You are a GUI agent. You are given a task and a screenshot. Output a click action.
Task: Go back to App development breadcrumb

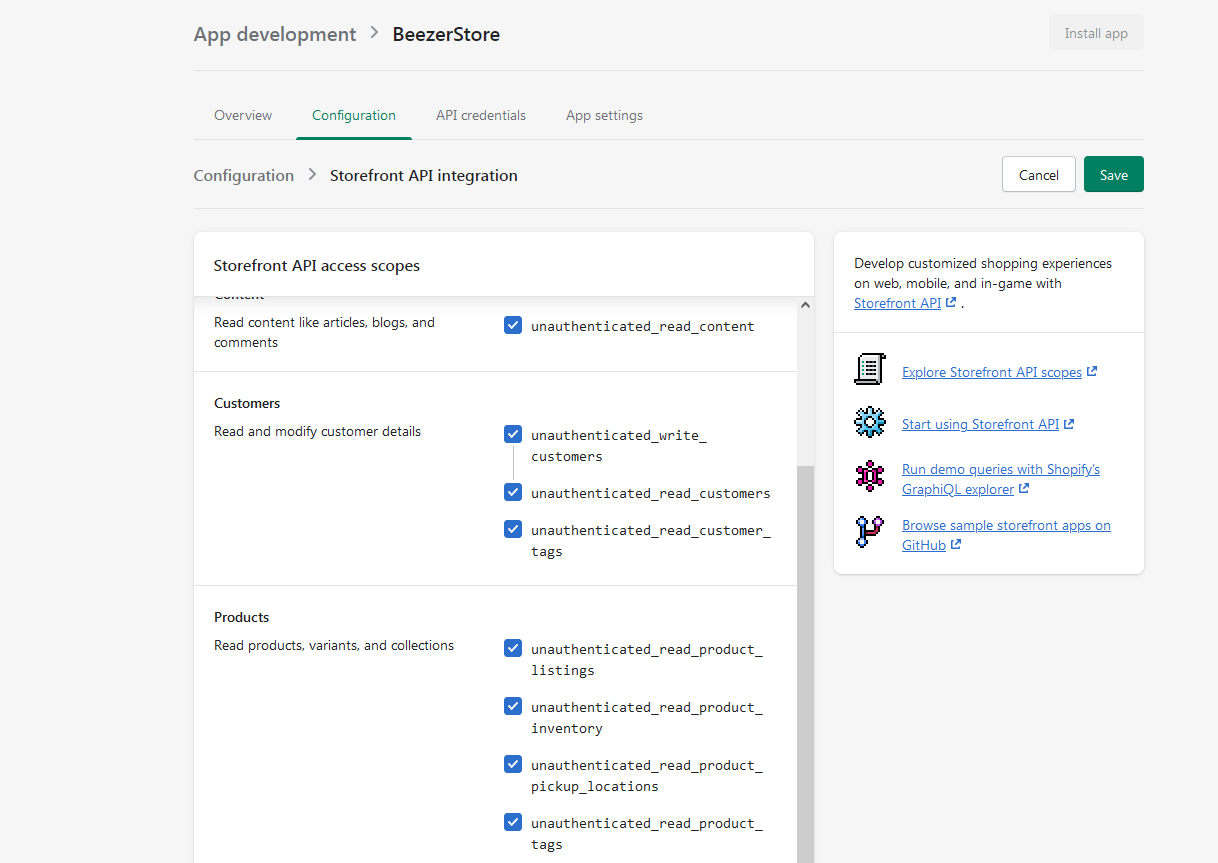tap(275, 34)
